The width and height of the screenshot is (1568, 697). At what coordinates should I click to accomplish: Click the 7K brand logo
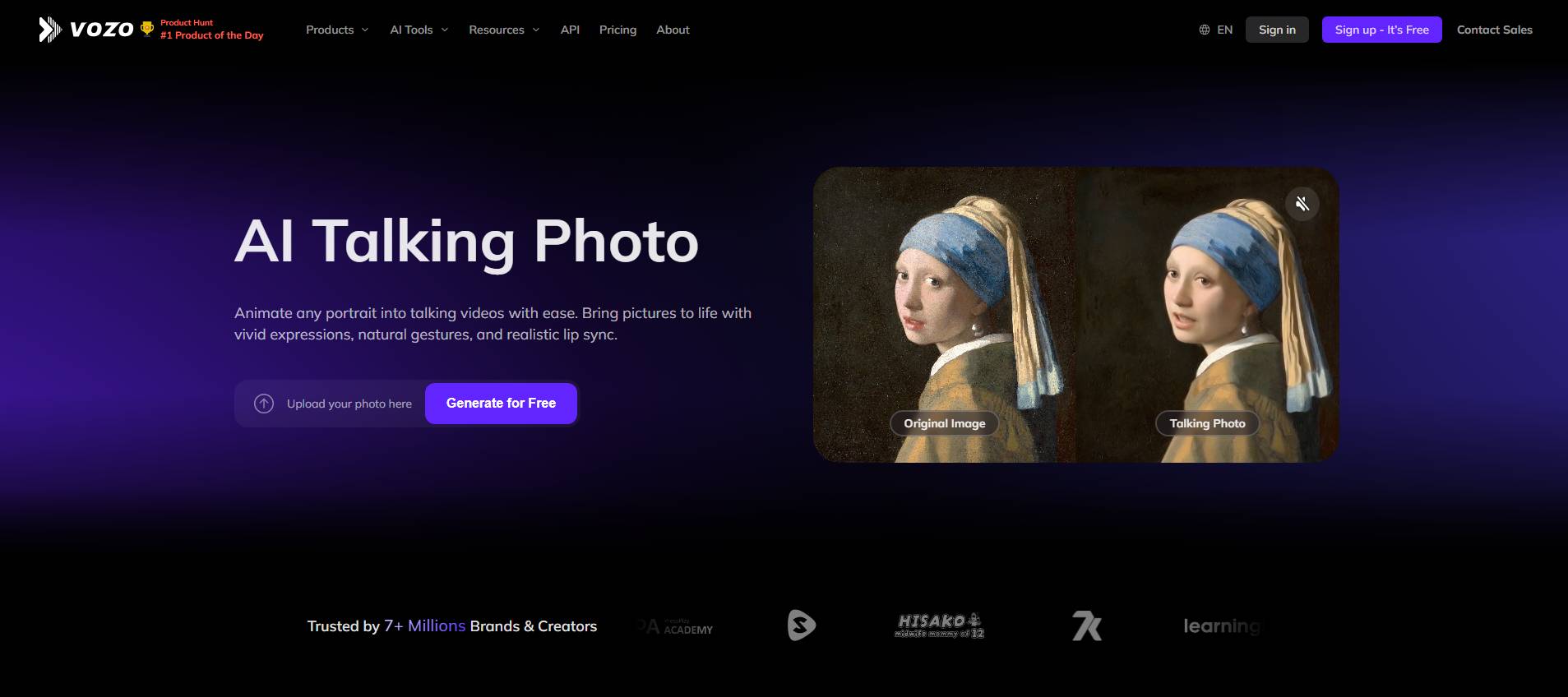pos(1086,626)
